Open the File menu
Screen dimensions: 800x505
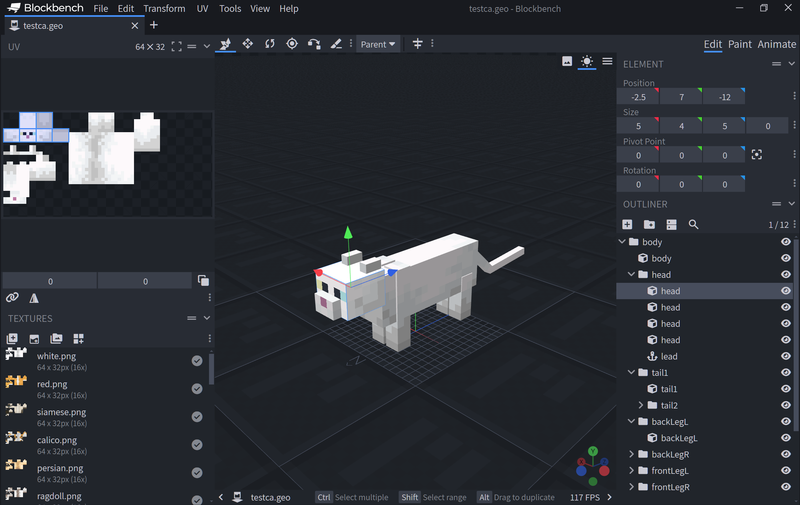pyautogui.click(x=101, y=9)
